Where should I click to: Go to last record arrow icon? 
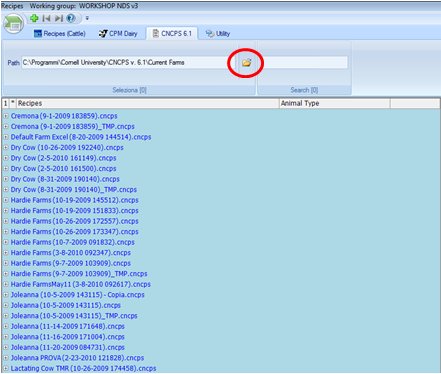point(59,18)
